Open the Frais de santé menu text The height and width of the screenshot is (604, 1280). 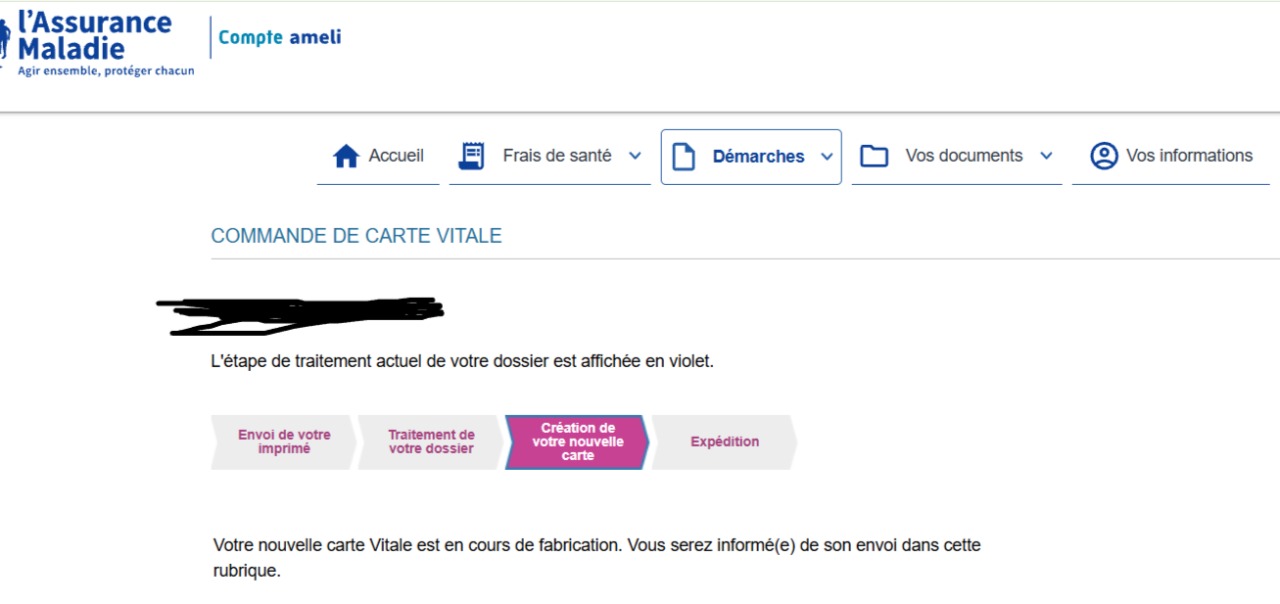[x=557, y=156]
